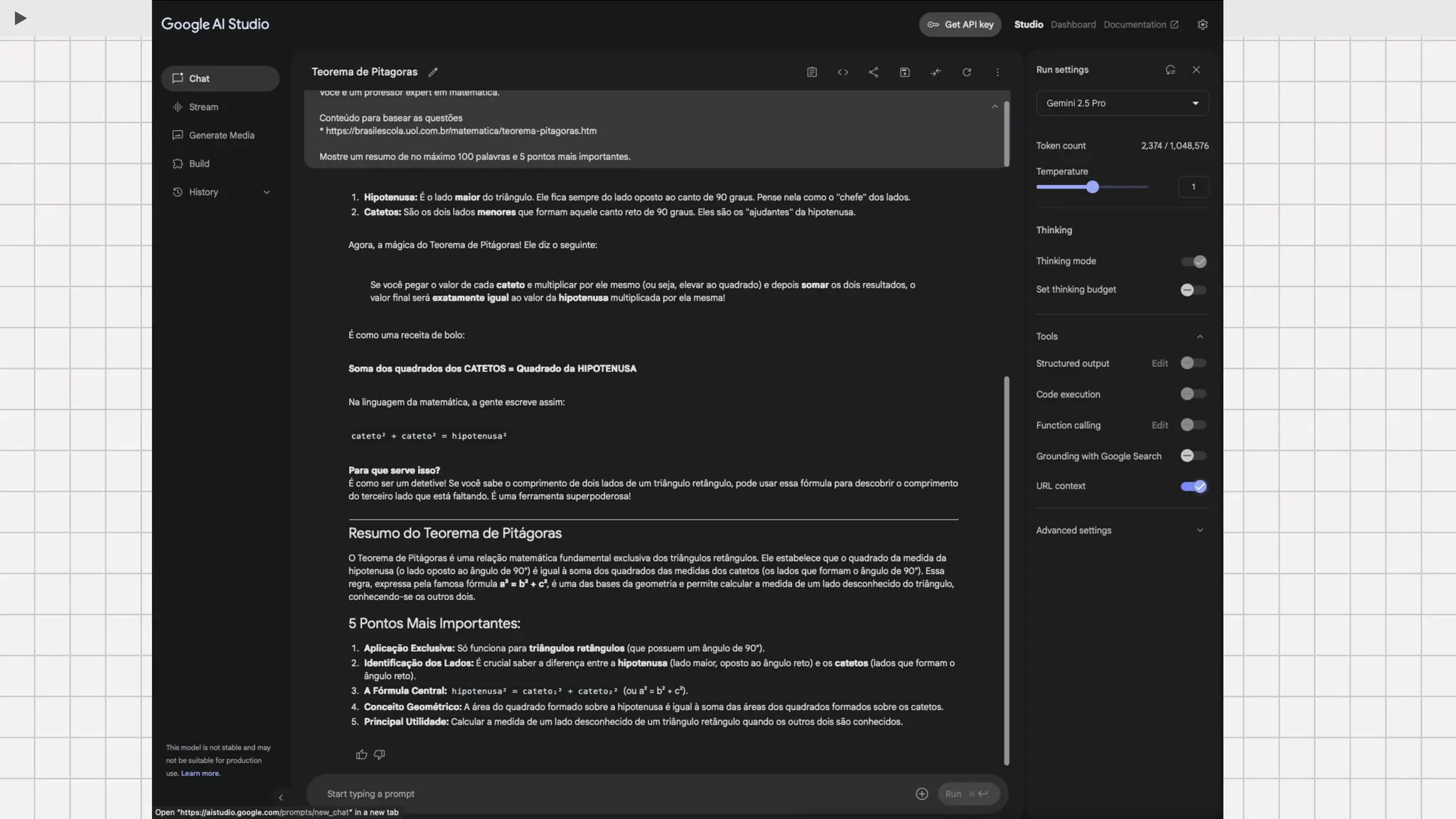Screen dimensions: 1456x819
Task: Click the compare mode icon
Action: [x=936, y=72]
